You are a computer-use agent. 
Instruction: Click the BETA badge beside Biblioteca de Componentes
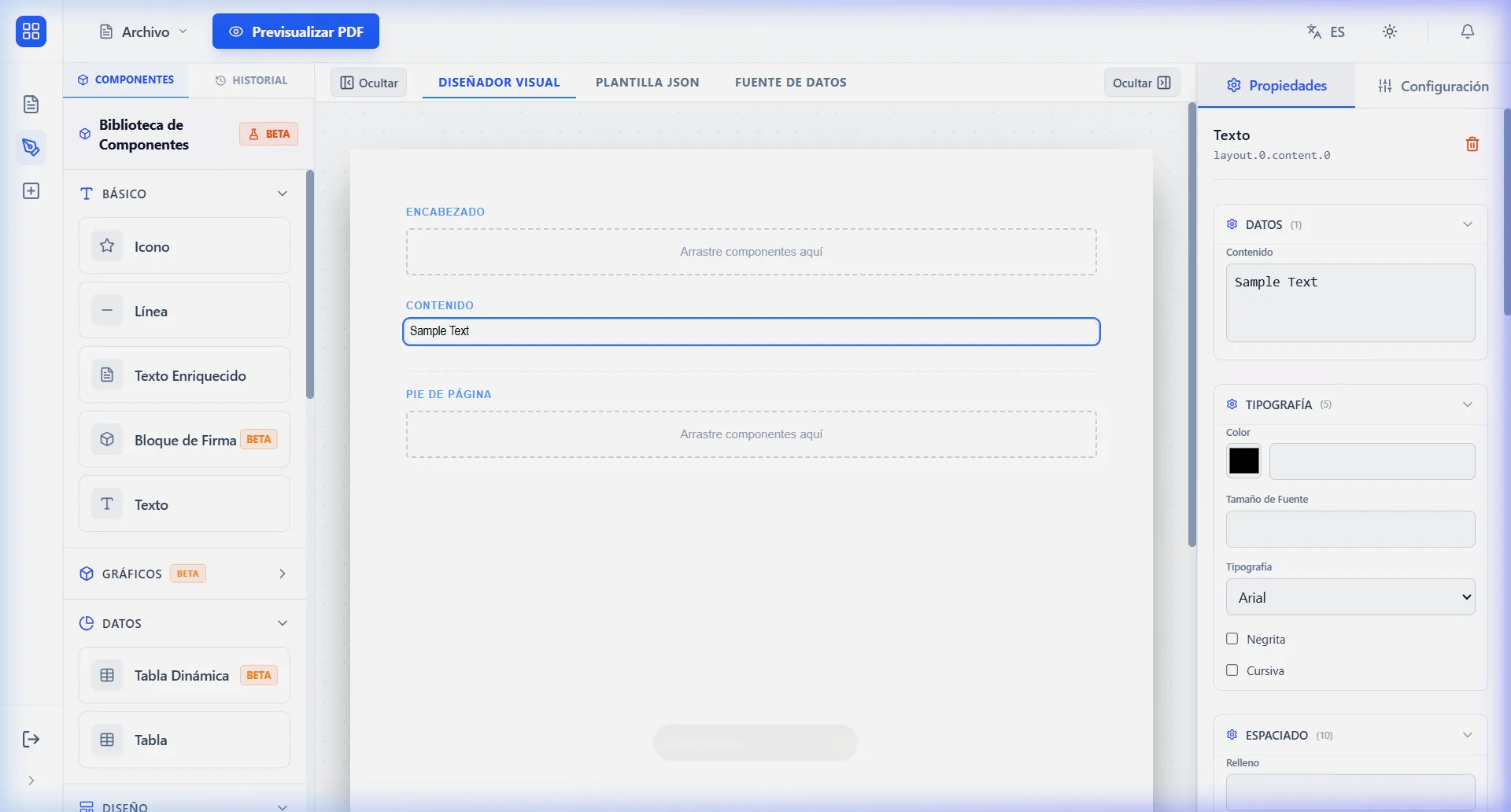[269, 135]
